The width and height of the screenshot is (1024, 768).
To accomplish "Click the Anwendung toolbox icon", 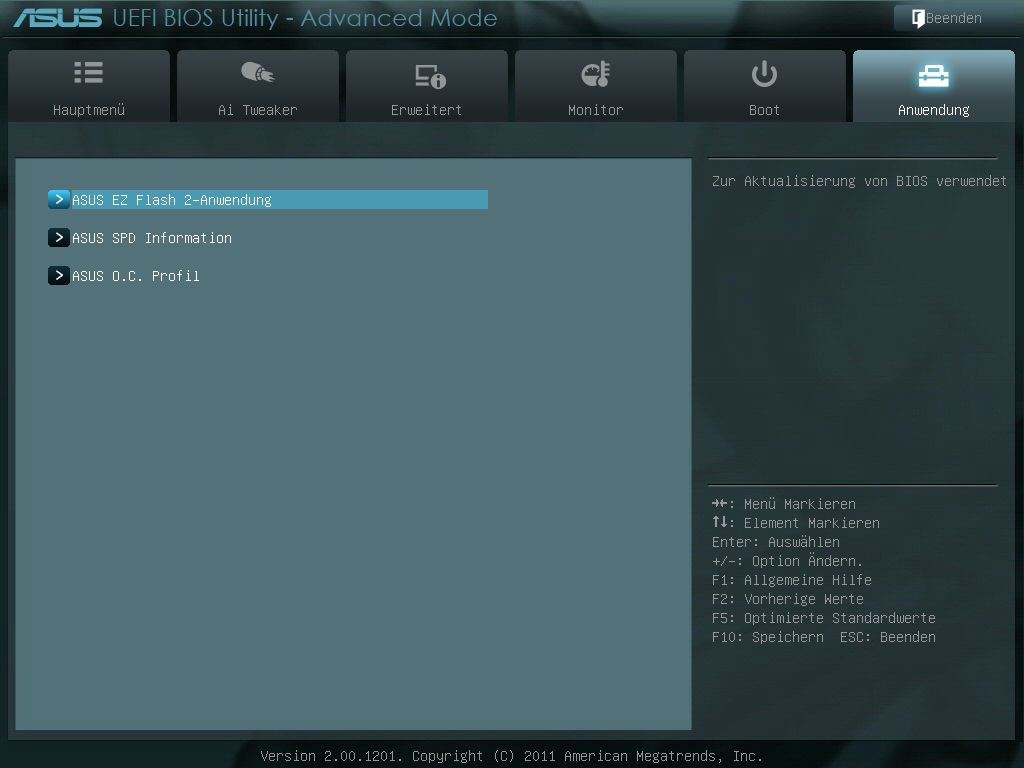I will tap(933, 76).
